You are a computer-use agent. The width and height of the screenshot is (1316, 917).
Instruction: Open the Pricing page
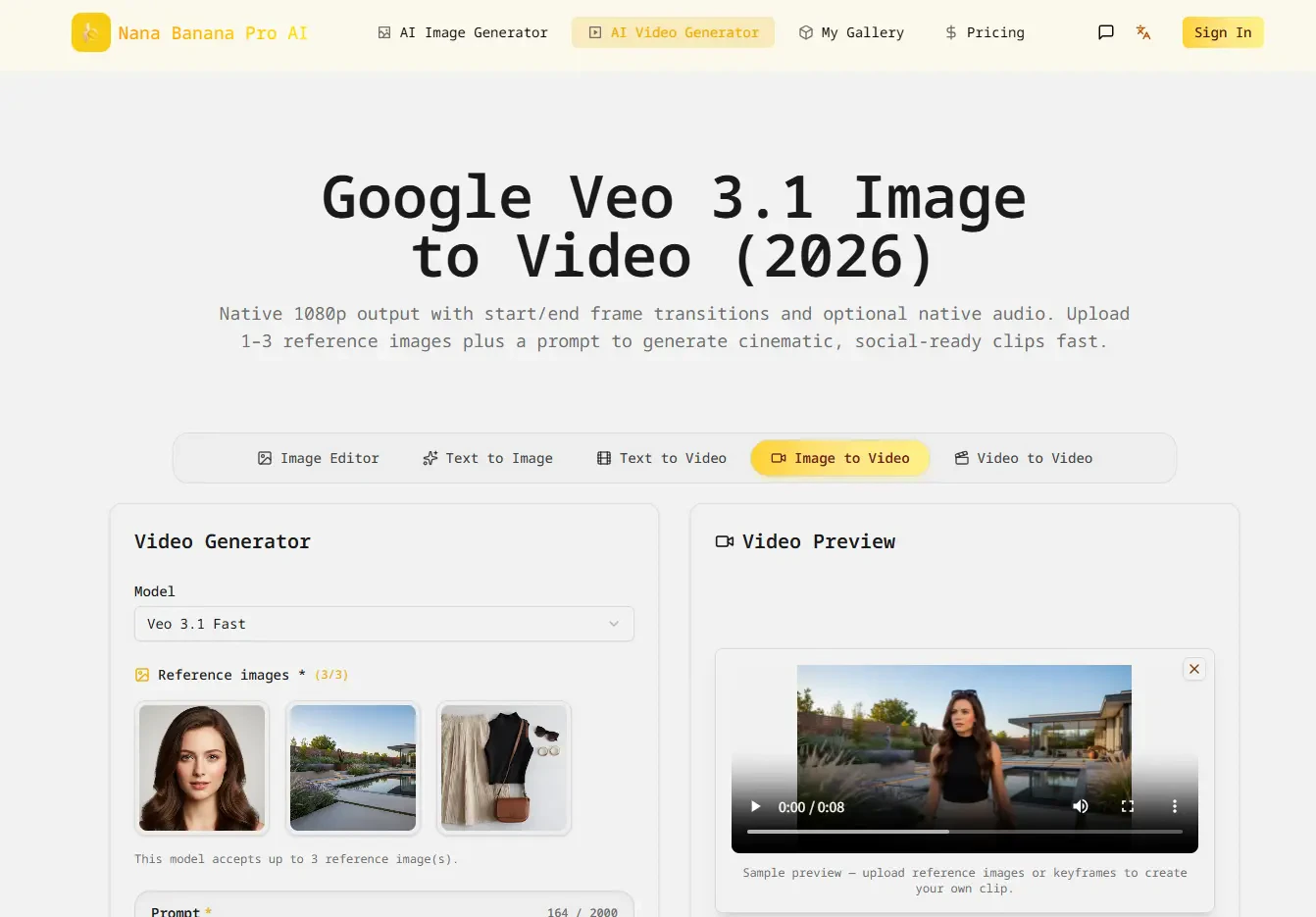click(x=985, y=32)
